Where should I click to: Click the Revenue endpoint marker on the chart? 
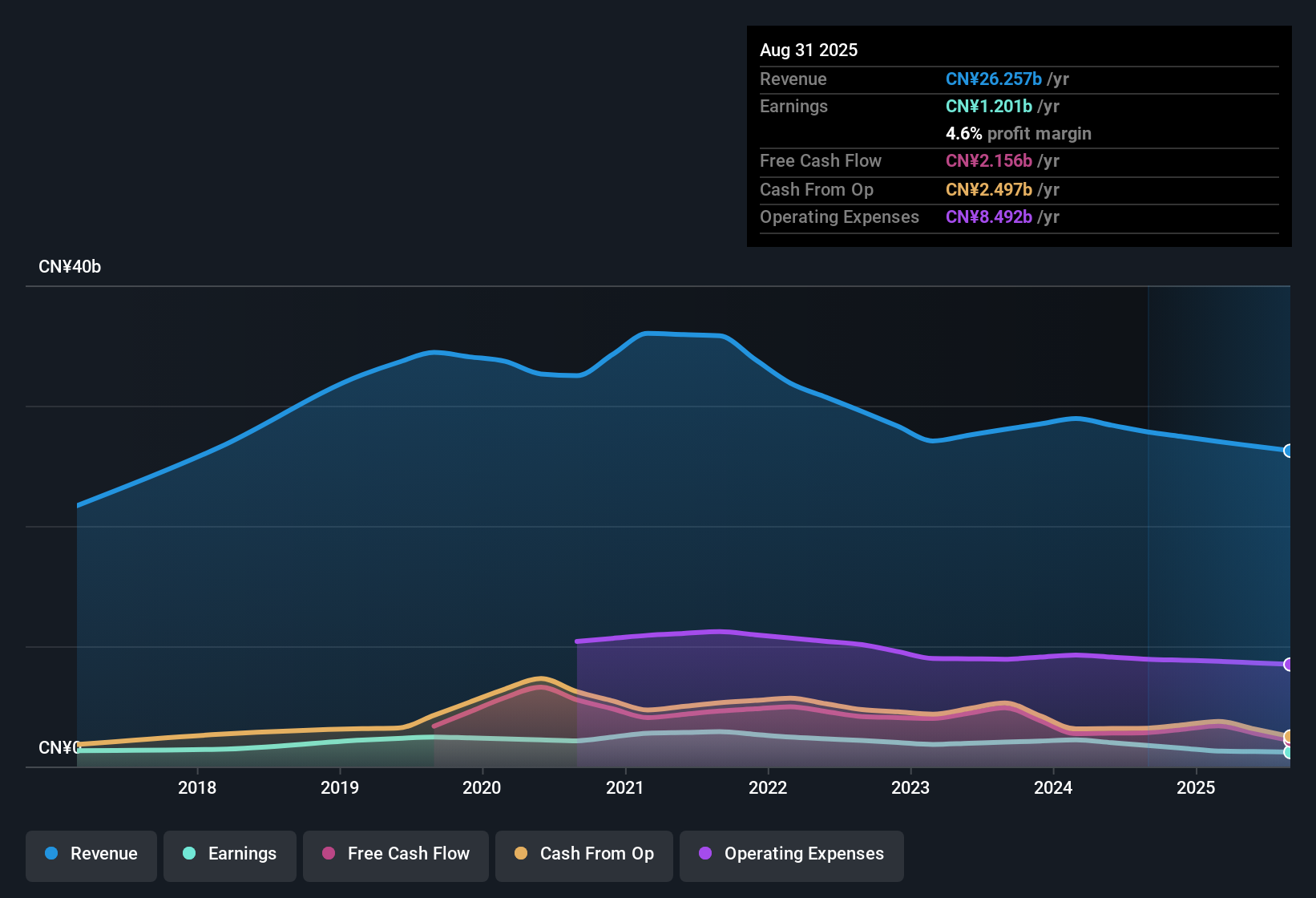pos(1289,451)
